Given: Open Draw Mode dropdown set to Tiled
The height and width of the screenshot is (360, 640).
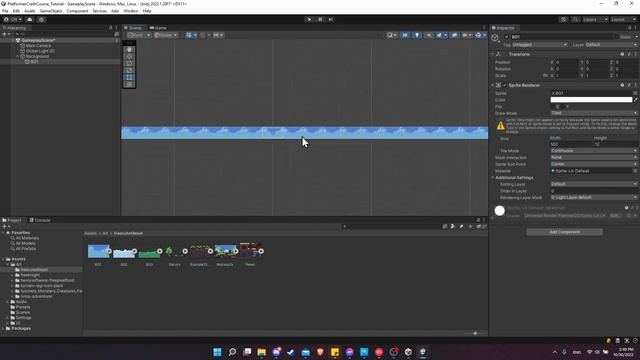Looking at the screenshot, I should coord(594,113).
